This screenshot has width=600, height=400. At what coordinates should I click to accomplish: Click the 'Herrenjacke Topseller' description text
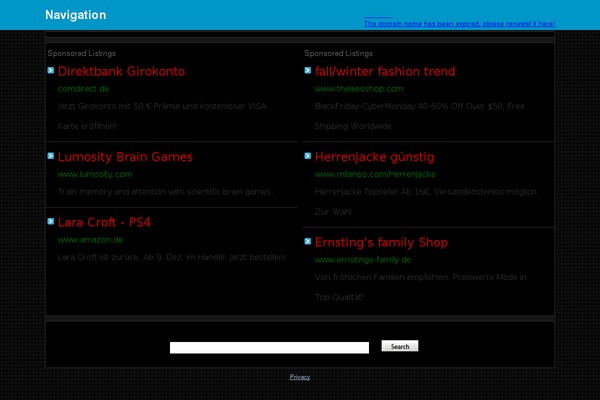(x=426, y=202)
